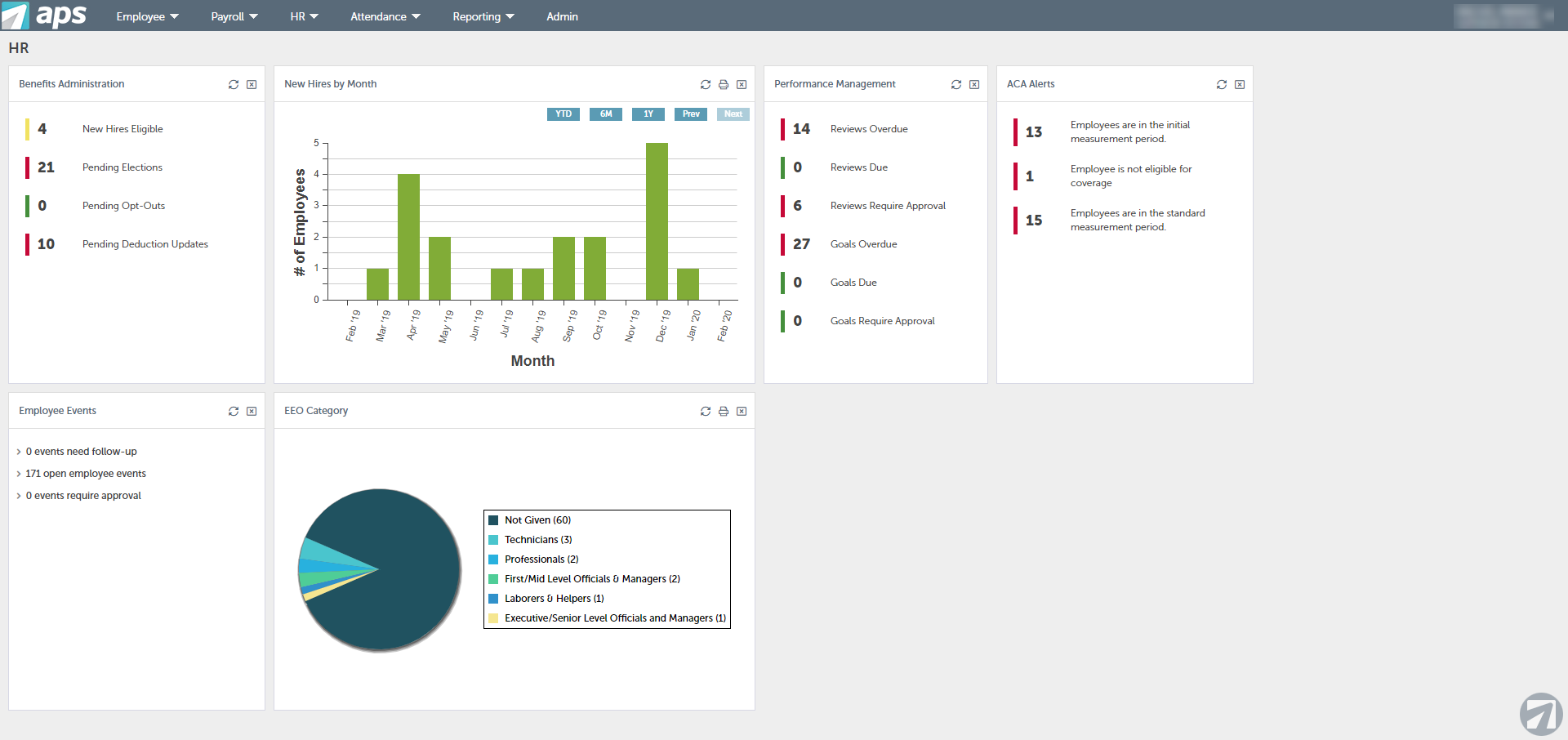Image resolution: width=1568 pixels, height=740 pixels.
Task: Refresh the Performance Management panel
Action: (x=956, y=85)
